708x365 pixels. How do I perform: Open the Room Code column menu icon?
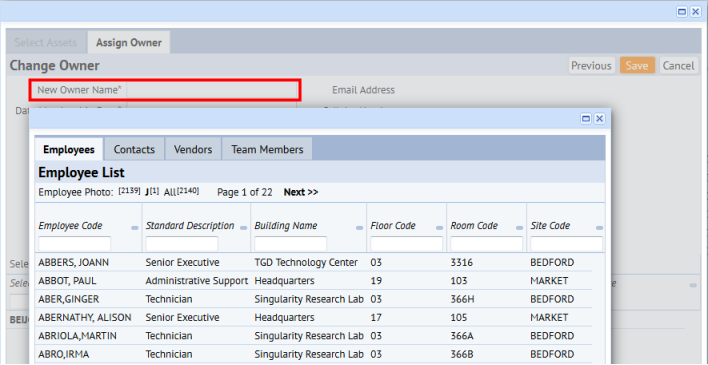tap(519, 228)
